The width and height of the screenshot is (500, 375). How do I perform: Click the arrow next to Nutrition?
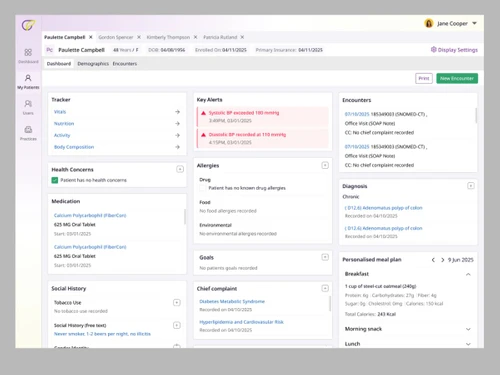coord(177,123)
